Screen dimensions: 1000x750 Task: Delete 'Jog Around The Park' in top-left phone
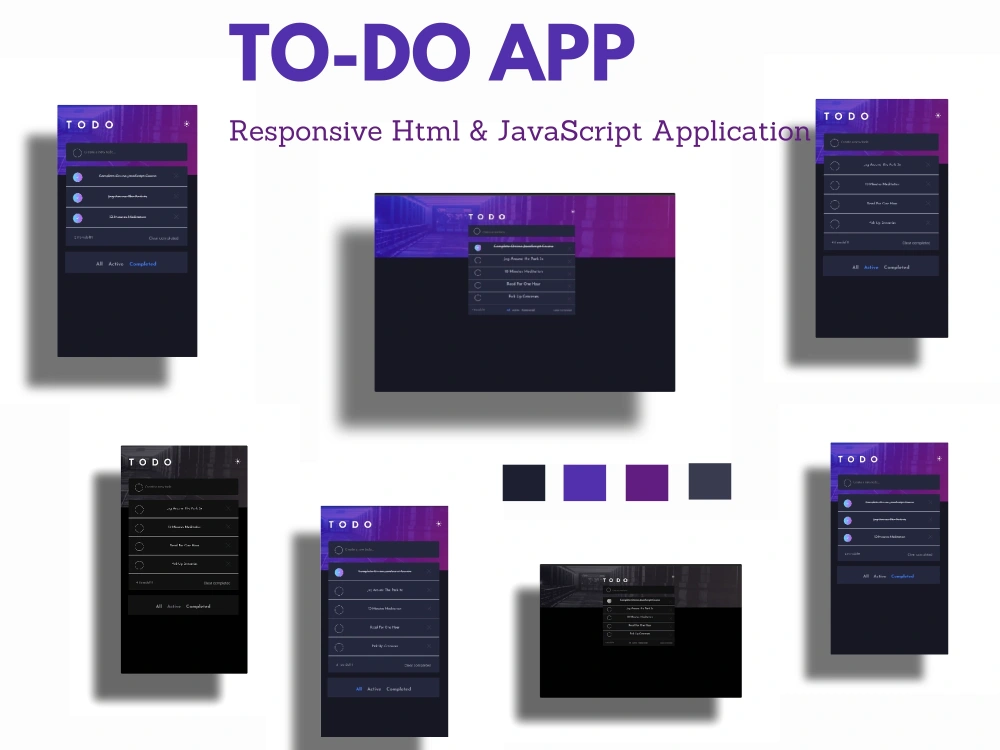[x=176, y=196]
